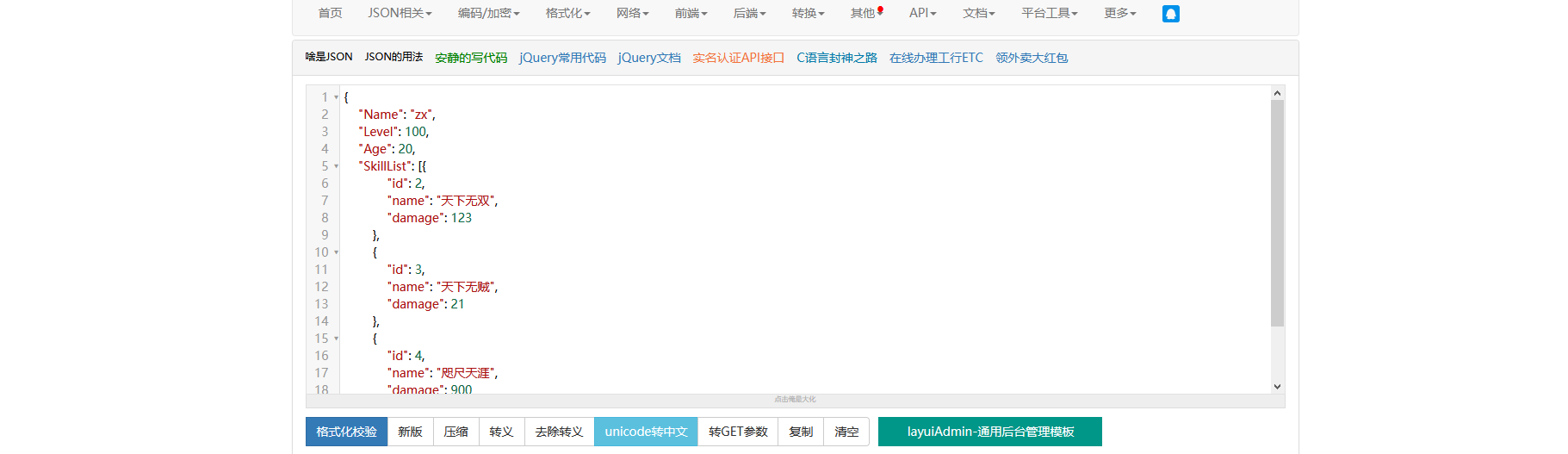Collapse the fold arrow on line 10
The width and height of the screenshot is (1568, 454).
pos(336,252)
